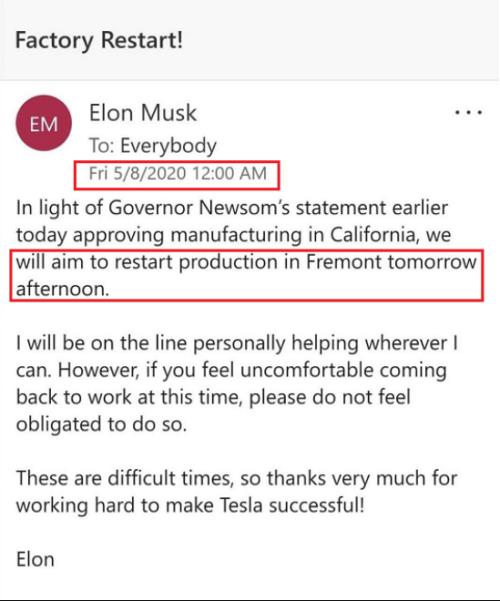This screenshot has height=601, width=500.
Task: Click the line "obligated to do so."
Action: point(101,425)
